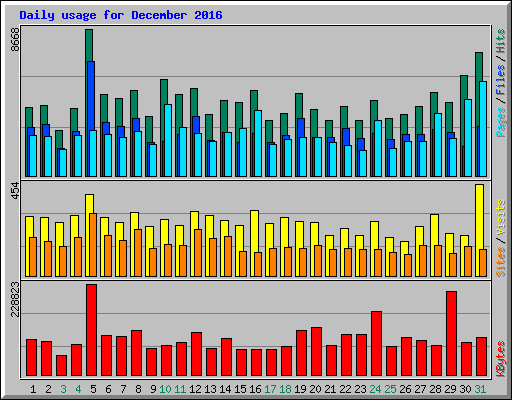The image size is (512, 400).
Task: Click day label 27 on the axis
Action: (x=420, y=389)
